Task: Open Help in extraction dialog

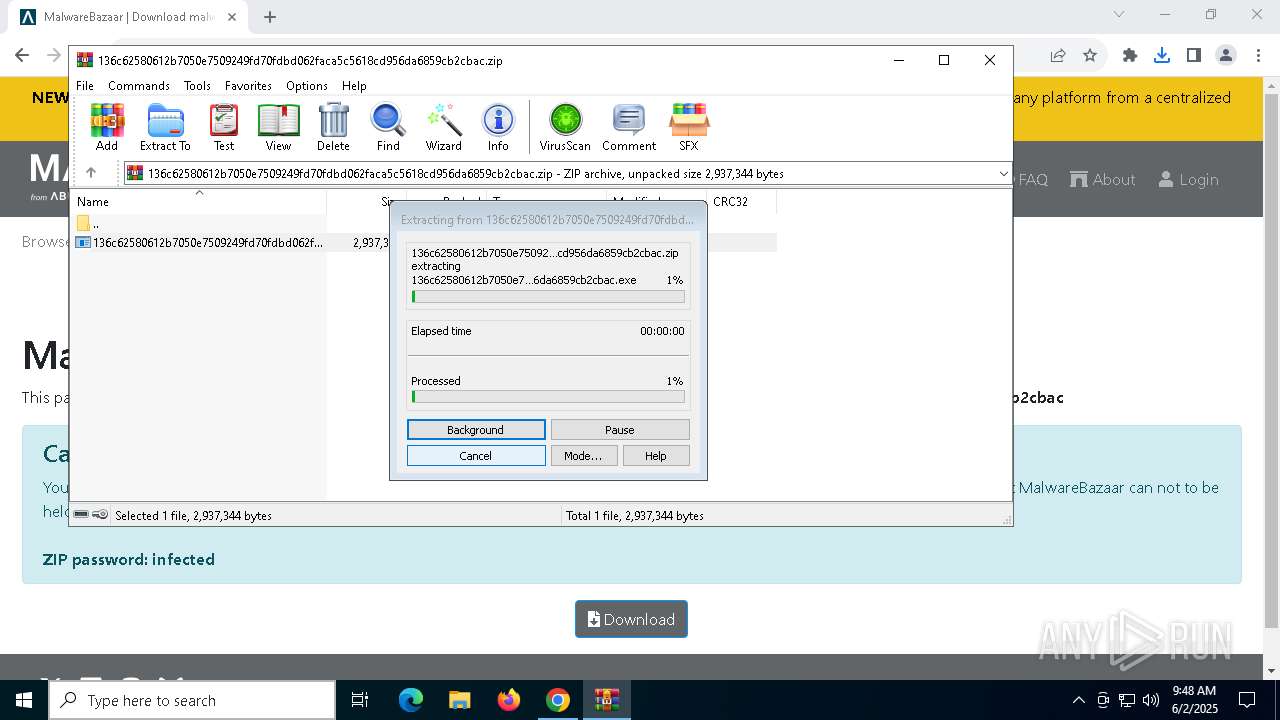Action: coord(656,456)
